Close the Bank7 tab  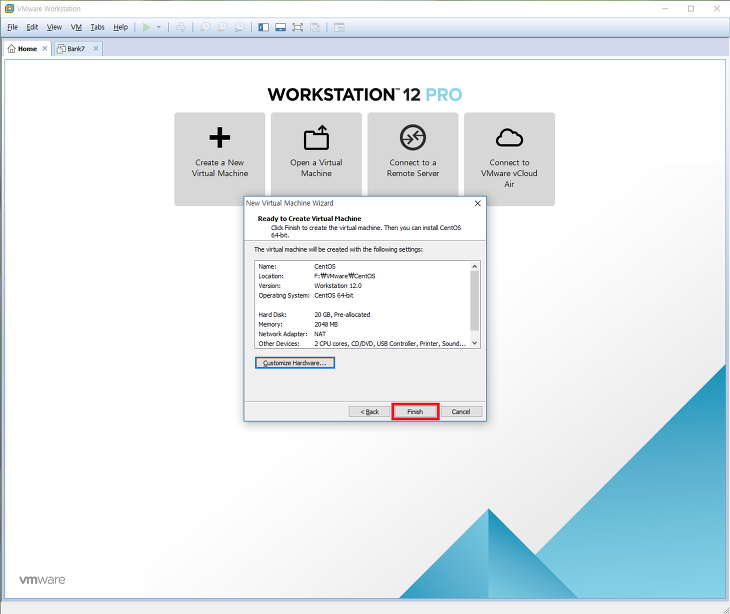(96, 48)
